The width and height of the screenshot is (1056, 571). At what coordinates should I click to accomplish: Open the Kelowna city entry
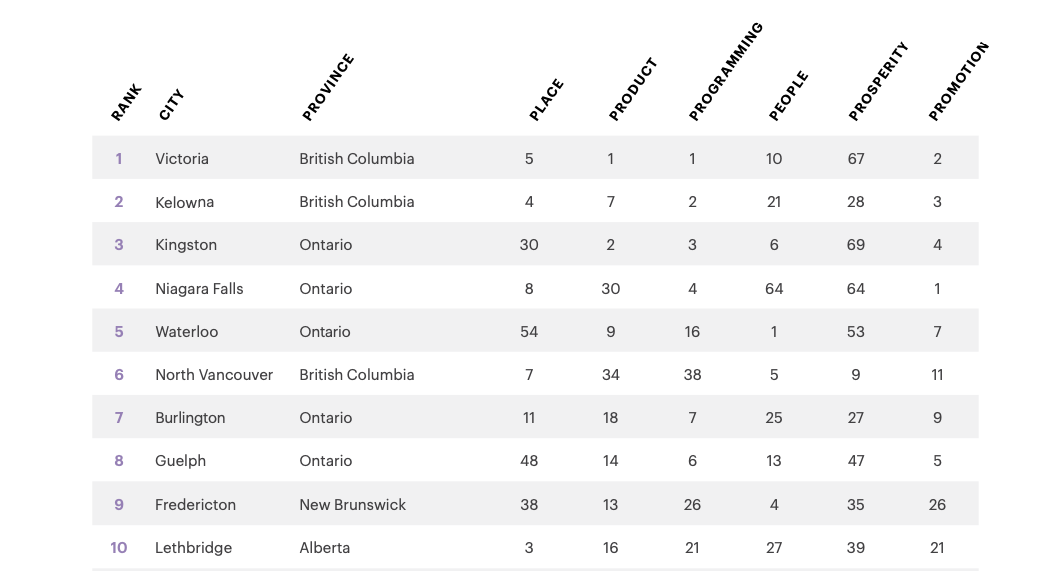click(x=184, y=202)
